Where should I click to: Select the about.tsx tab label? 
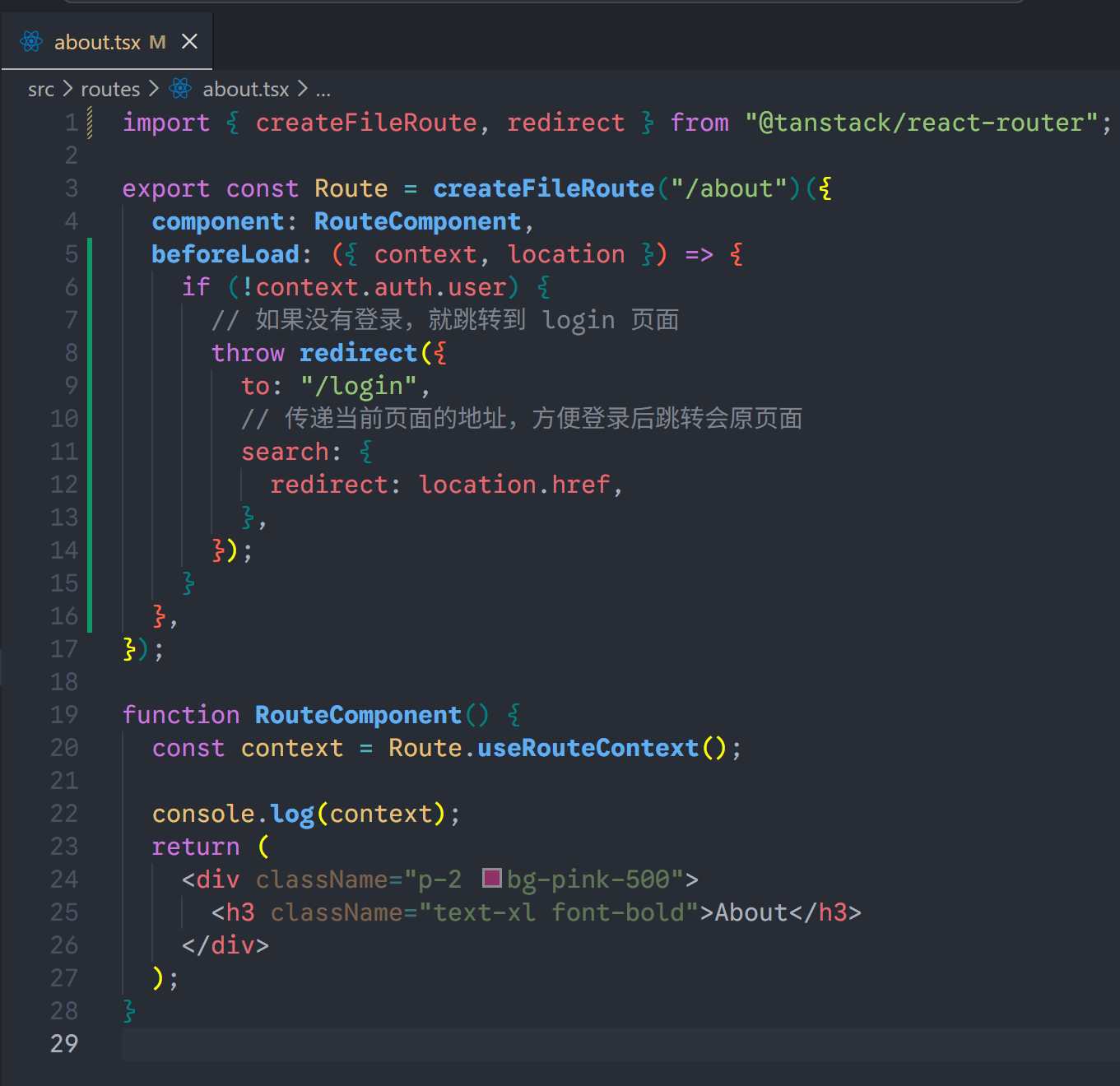pos(97,42)
